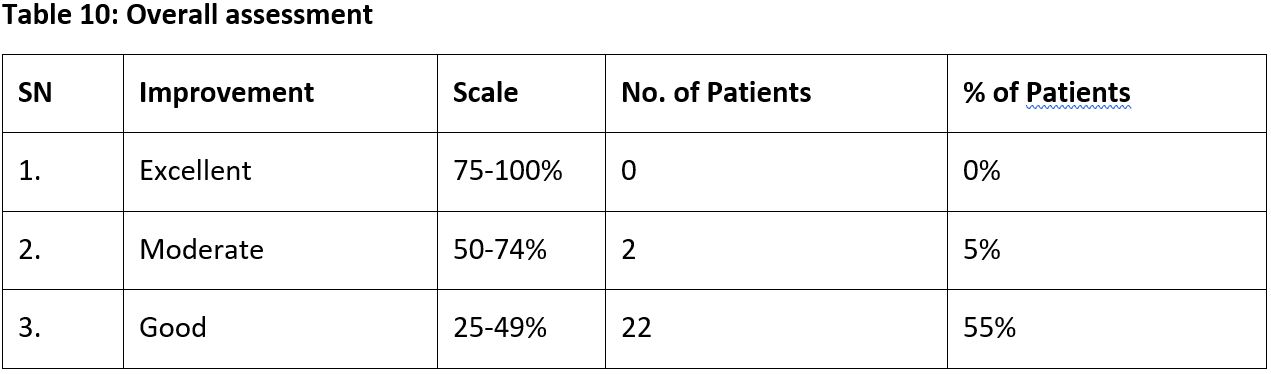Select the No. of Patients header

776,93
